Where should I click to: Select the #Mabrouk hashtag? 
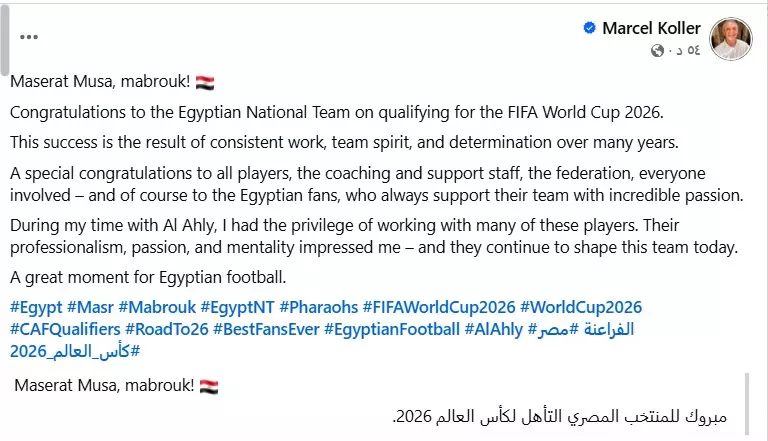[x=156, y=307]
